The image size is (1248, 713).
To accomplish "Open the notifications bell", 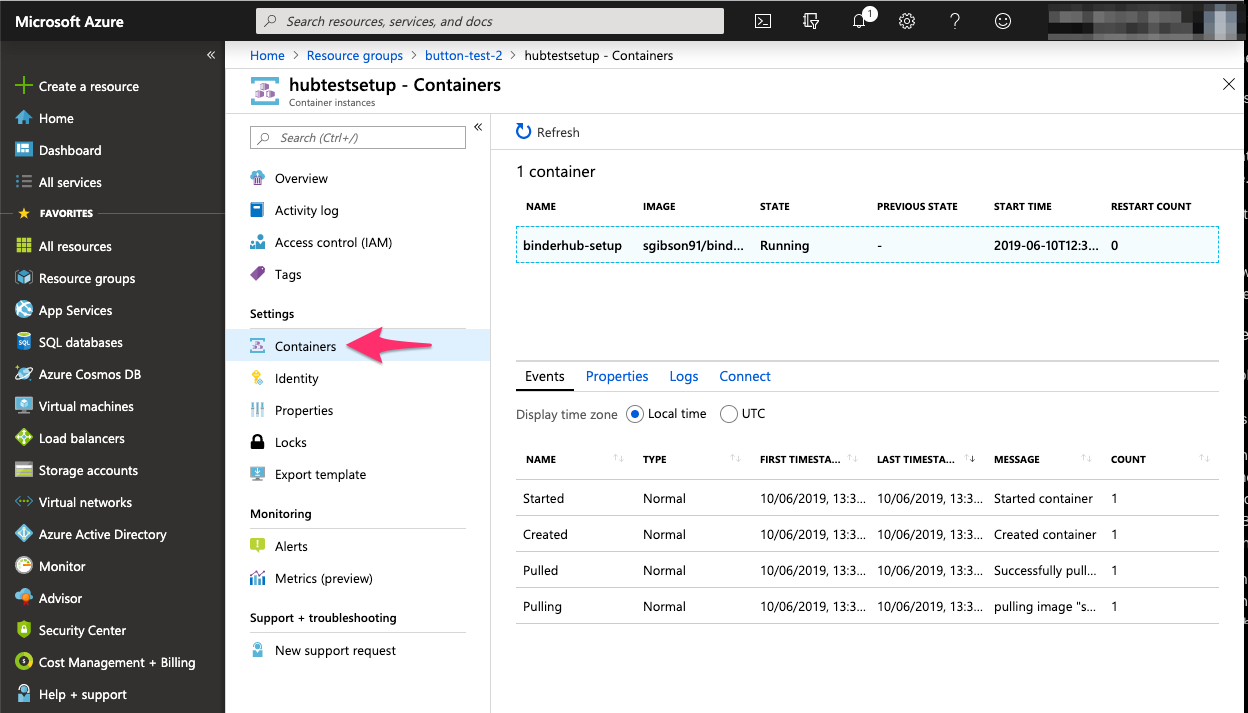I will (x=859, y=21).
